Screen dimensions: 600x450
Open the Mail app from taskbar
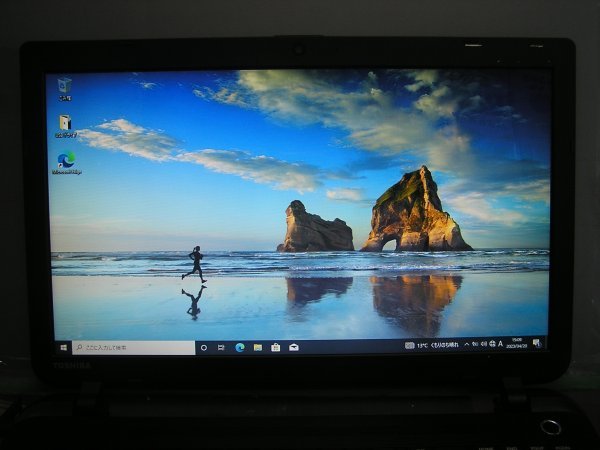click(x=294, y=347)
